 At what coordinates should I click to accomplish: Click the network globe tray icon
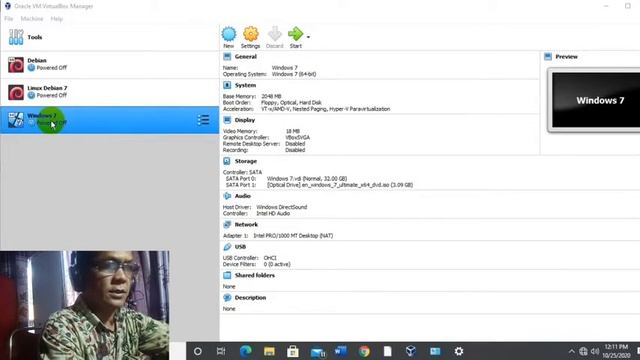583,351
